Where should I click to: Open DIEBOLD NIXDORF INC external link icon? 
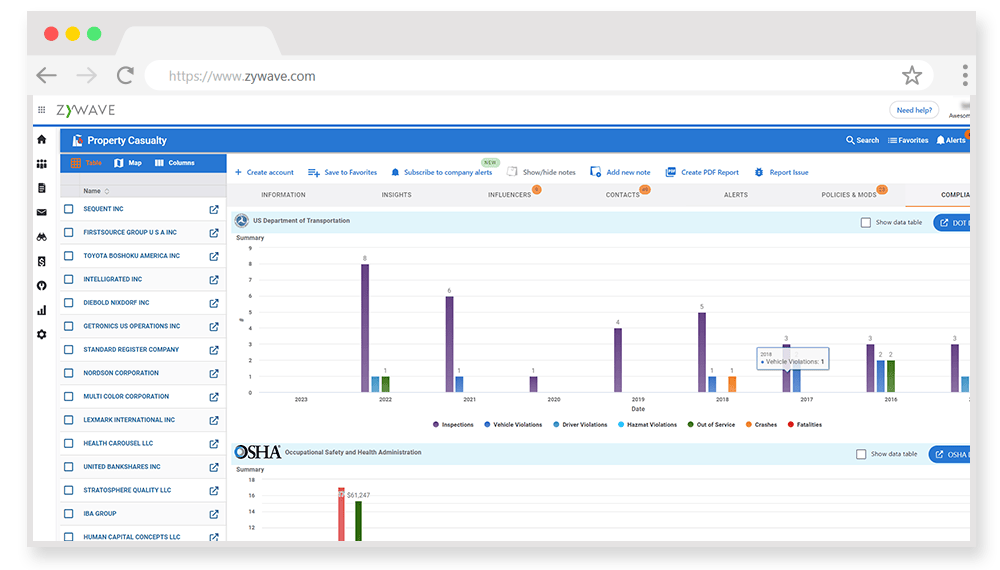click(214, 303)
